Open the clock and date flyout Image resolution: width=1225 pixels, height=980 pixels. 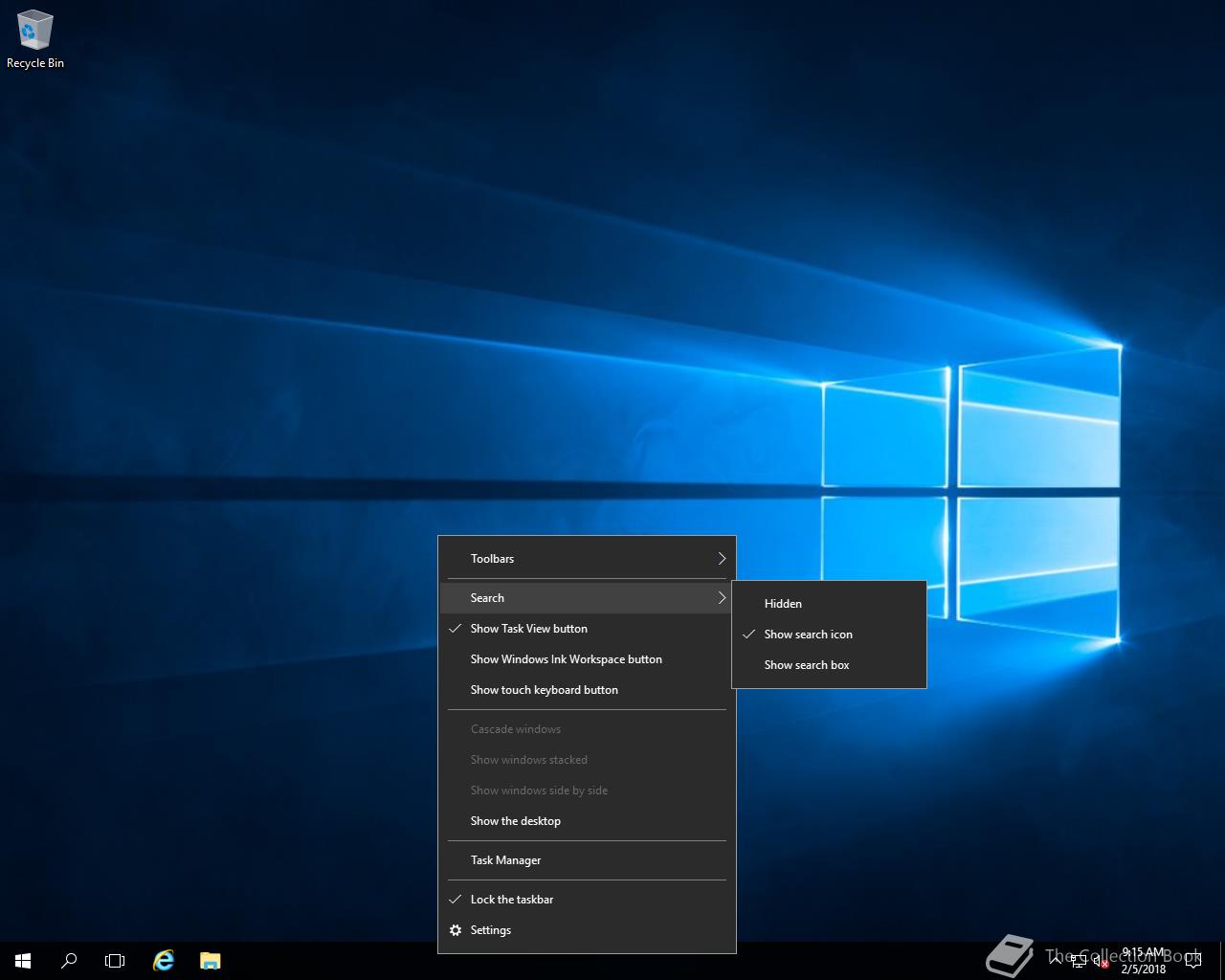(x=1144, y=961)
